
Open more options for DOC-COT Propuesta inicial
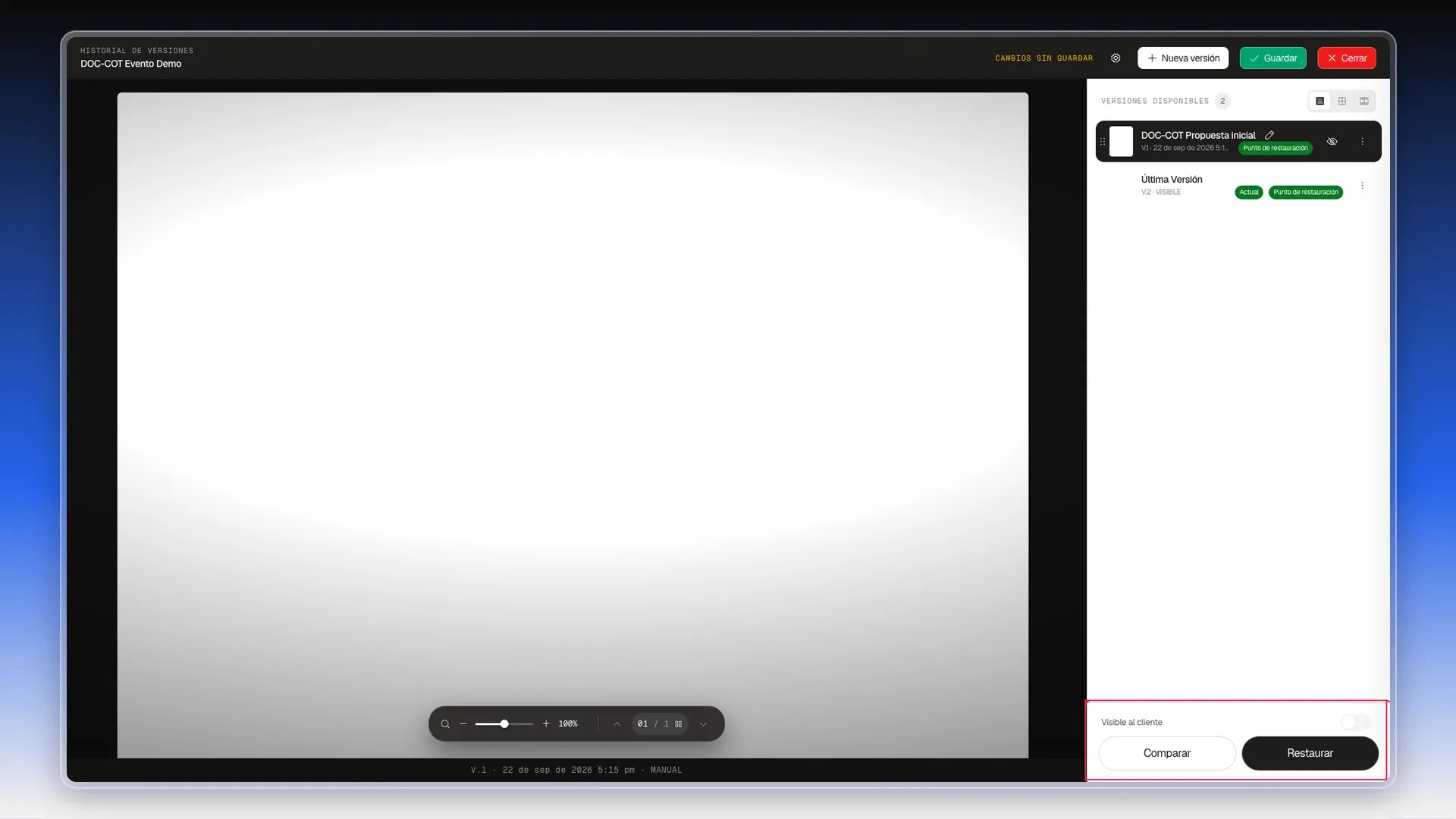point(1363,142)
